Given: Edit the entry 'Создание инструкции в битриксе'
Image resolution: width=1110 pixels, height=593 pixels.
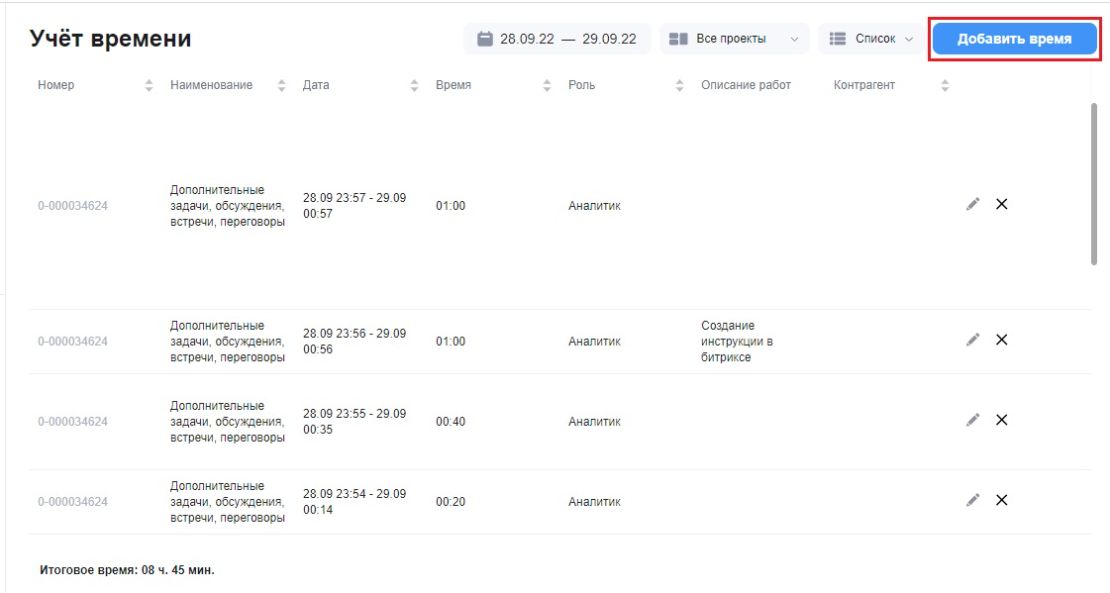Looking at the screenshot, I should (973, 340).
